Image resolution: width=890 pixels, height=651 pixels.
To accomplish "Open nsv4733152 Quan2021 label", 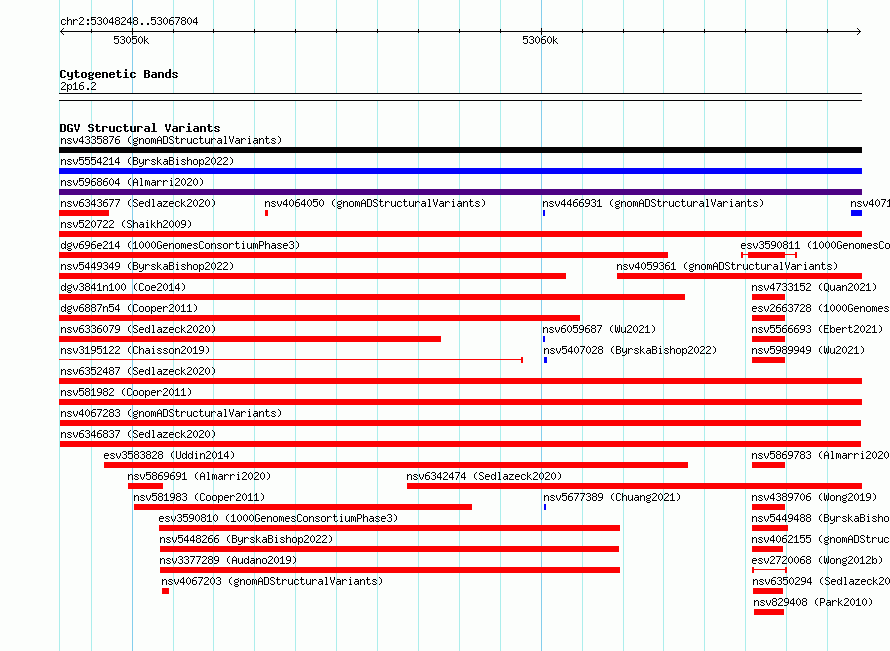I will [814, 287].
